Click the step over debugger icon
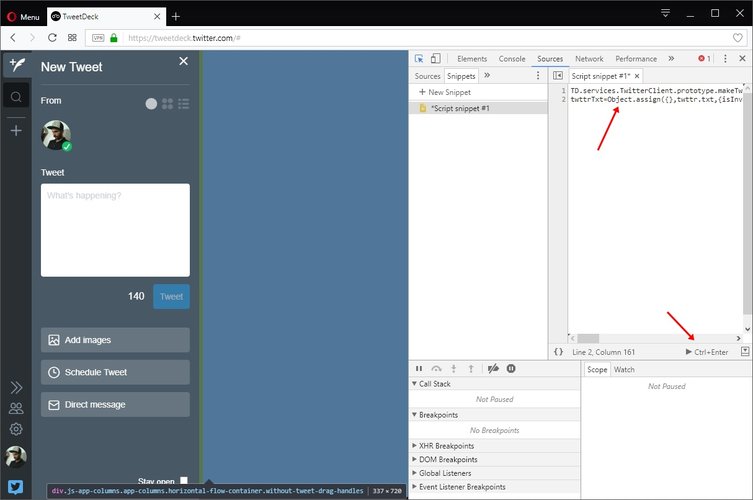 [x=436, y=368]
